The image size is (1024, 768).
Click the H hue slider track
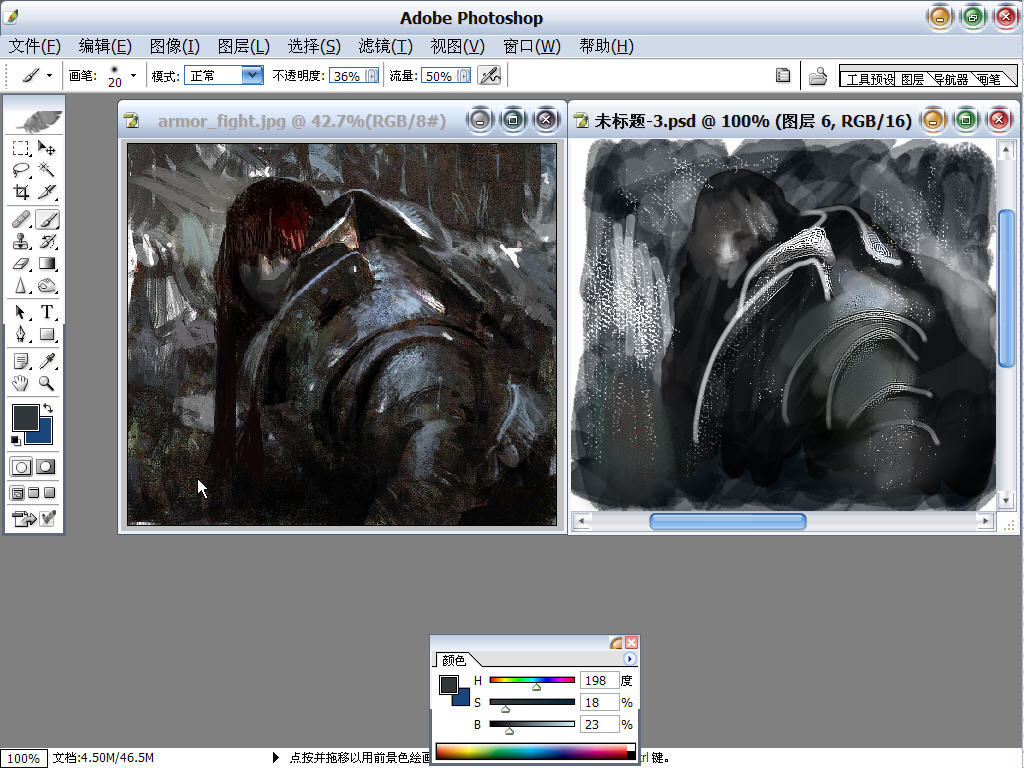pyautogui.click(x=532, y=680)
